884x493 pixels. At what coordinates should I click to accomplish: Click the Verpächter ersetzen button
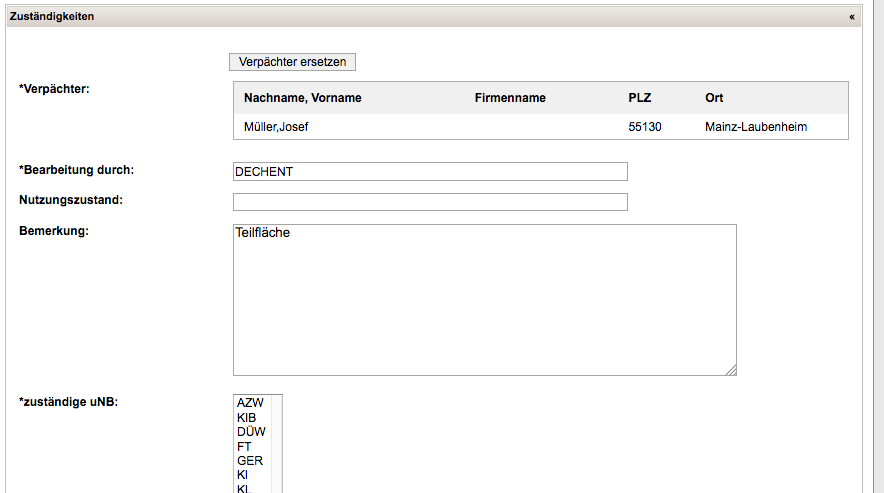[x=292, y=62]
